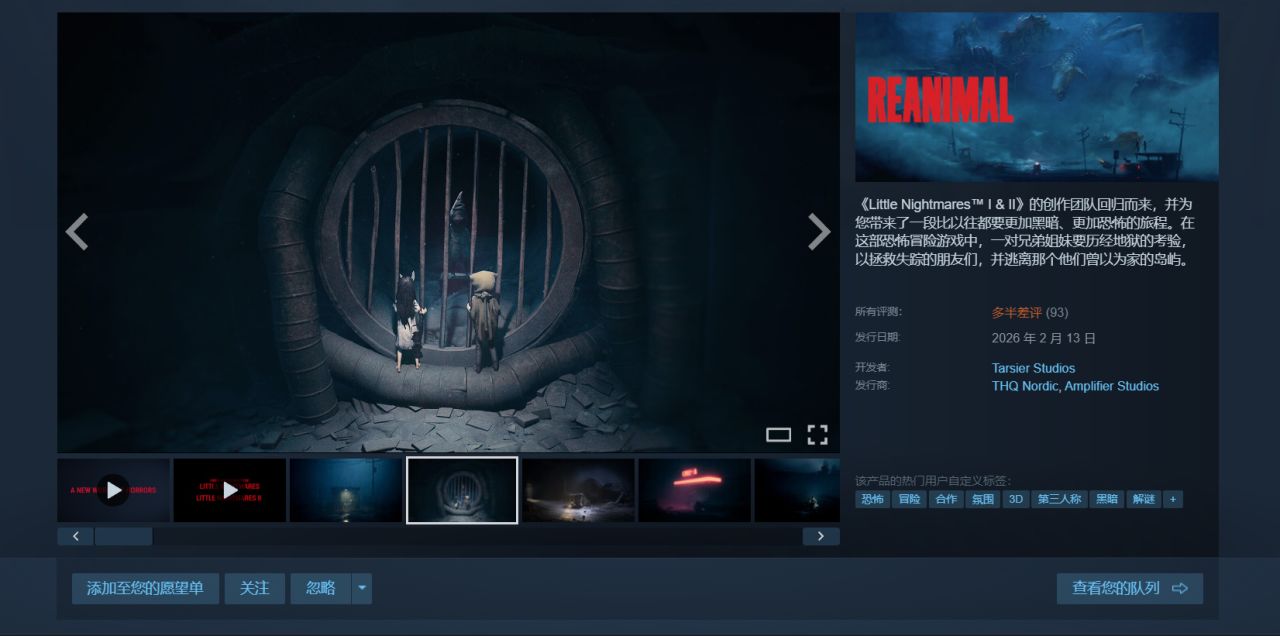1280x636 pixels.
Task: Click the thumbnail strip right scroll arrow
Action: [821, 536]
